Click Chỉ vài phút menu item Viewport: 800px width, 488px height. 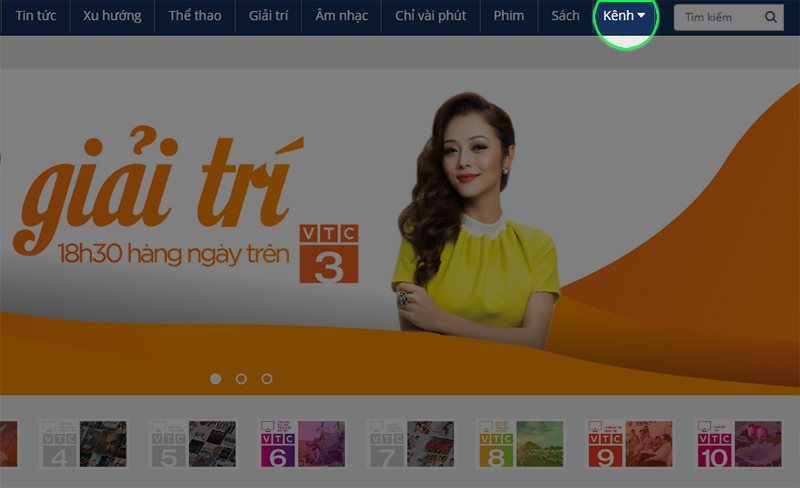click(x=431, y=16)
